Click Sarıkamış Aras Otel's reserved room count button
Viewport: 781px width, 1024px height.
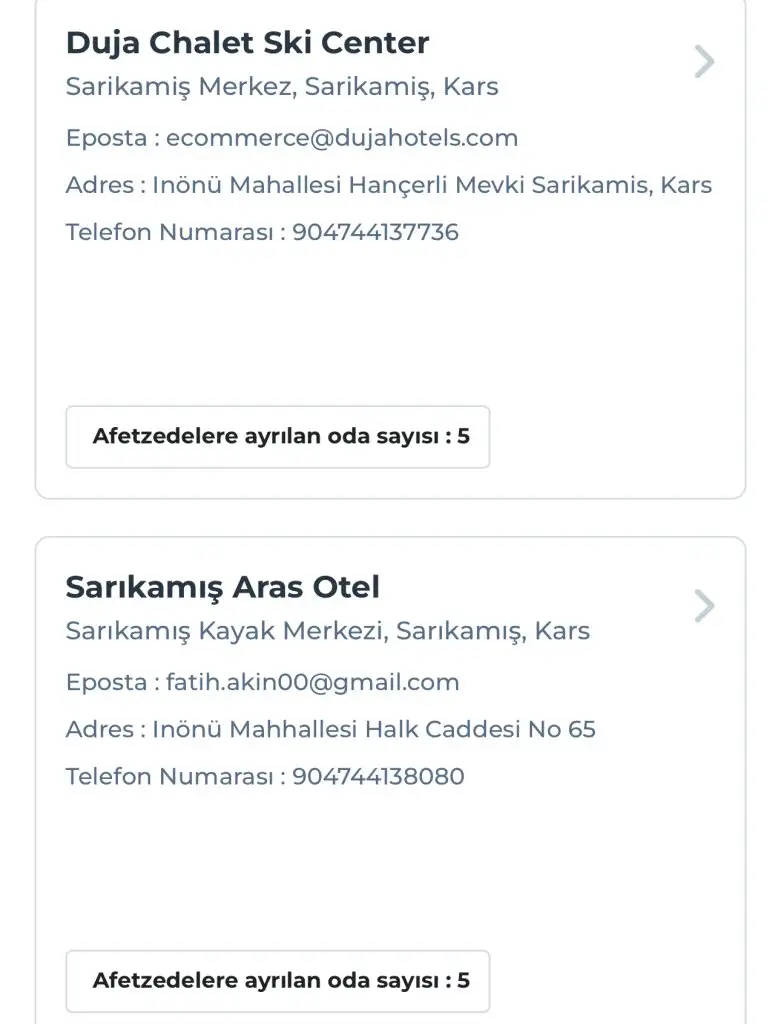(278, 981)
